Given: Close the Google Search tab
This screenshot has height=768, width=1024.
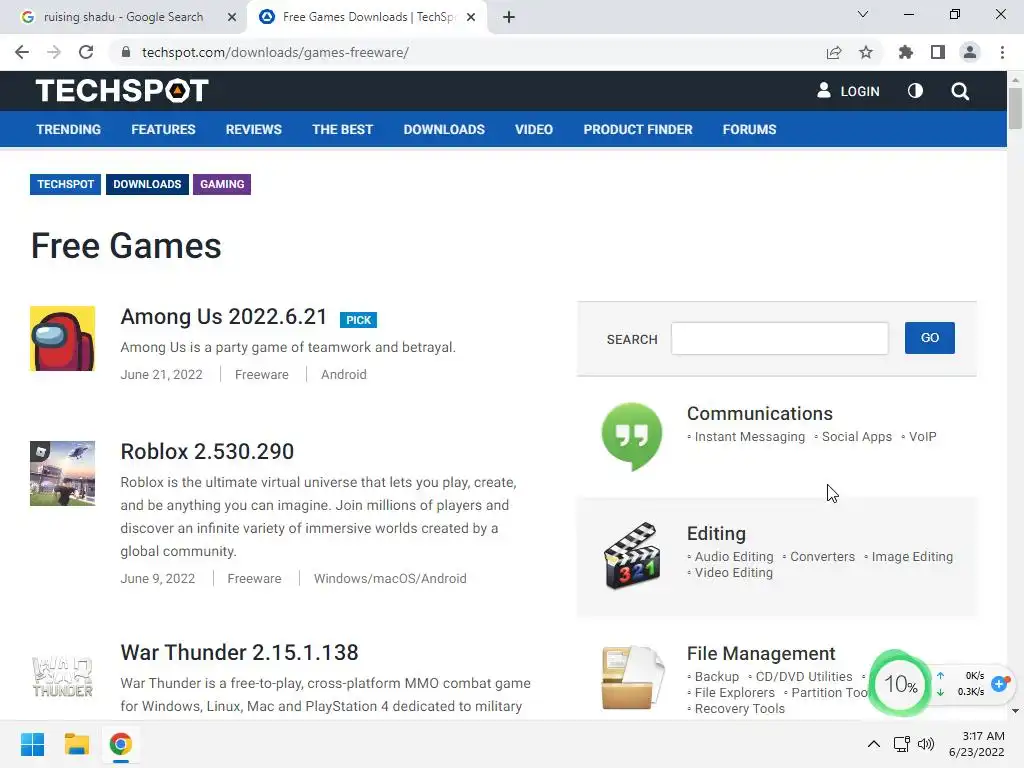Looking at the screenshot, I should point(232,17).
